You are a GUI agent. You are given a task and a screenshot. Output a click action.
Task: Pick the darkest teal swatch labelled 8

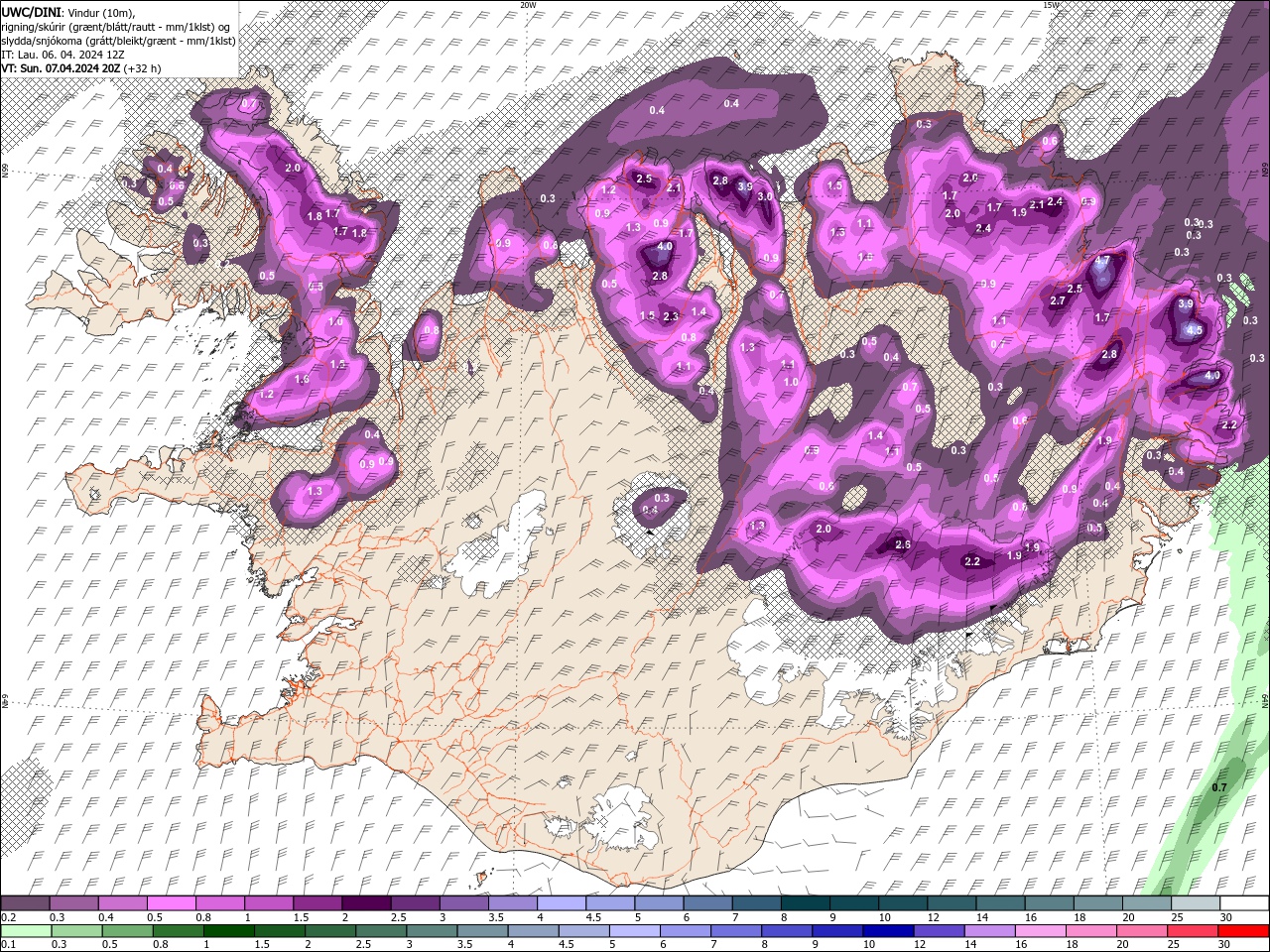pos(805,903)
